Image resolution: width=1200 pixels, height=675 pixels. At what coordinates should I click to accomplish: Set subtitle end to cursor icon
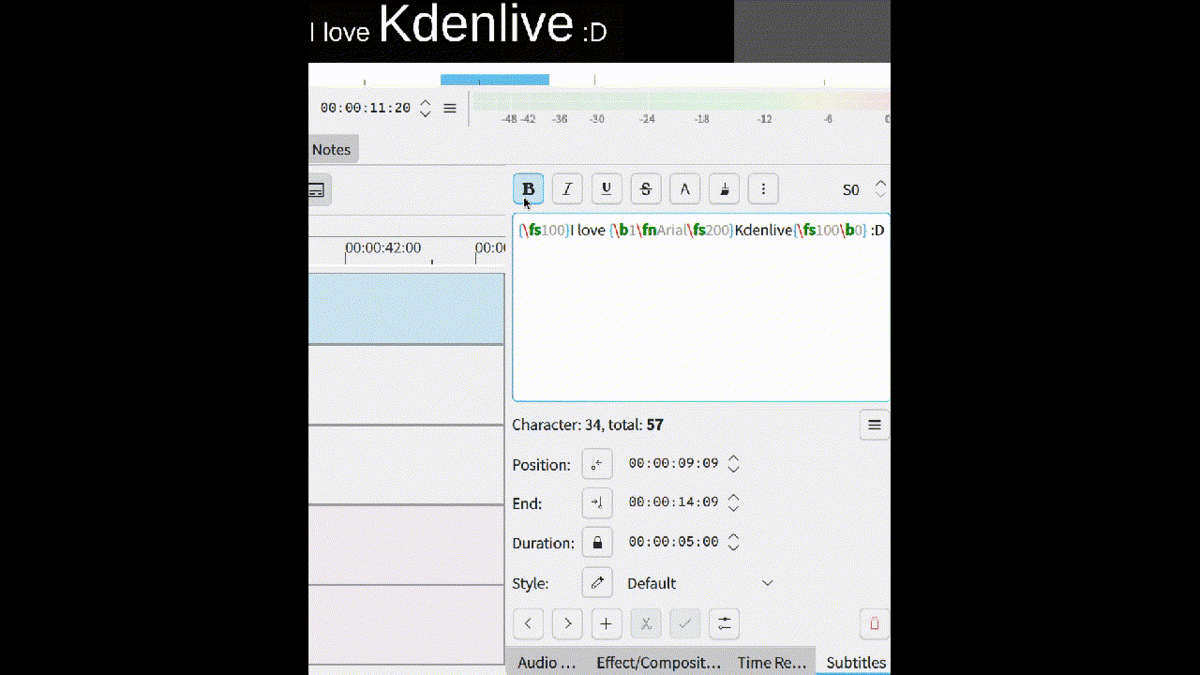(597, 503)
